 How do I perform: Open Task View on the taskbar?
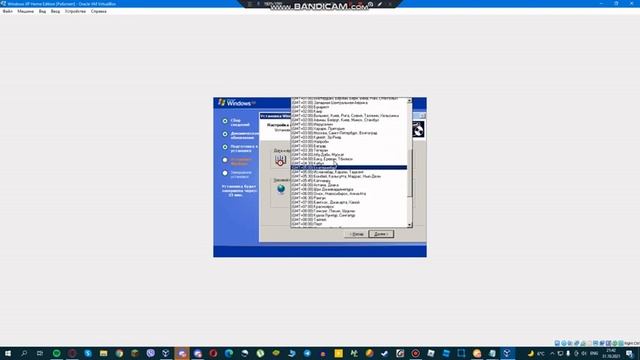(40, 353)
